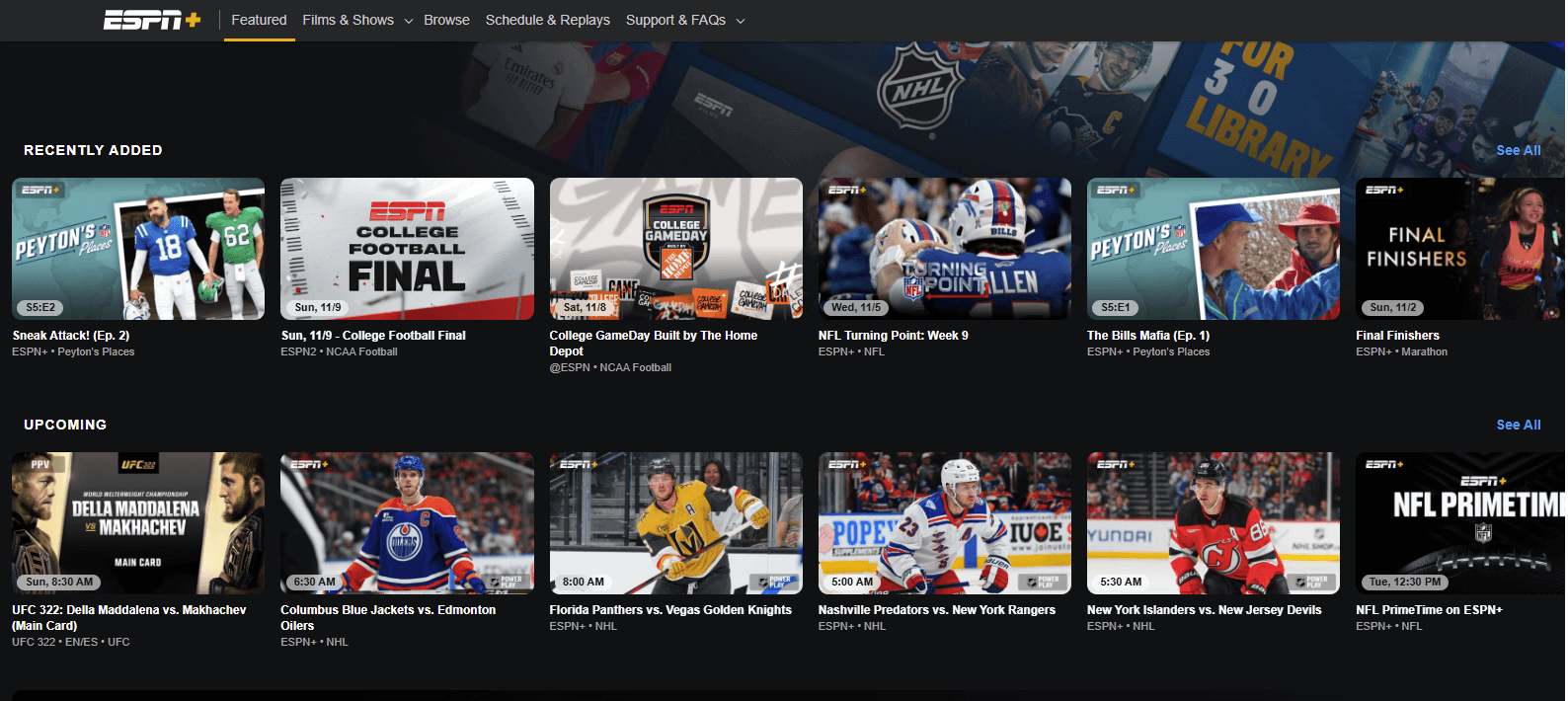Open College GameDay Home Depot thumbnail
Screen dimensions: 1568x701
676,249
